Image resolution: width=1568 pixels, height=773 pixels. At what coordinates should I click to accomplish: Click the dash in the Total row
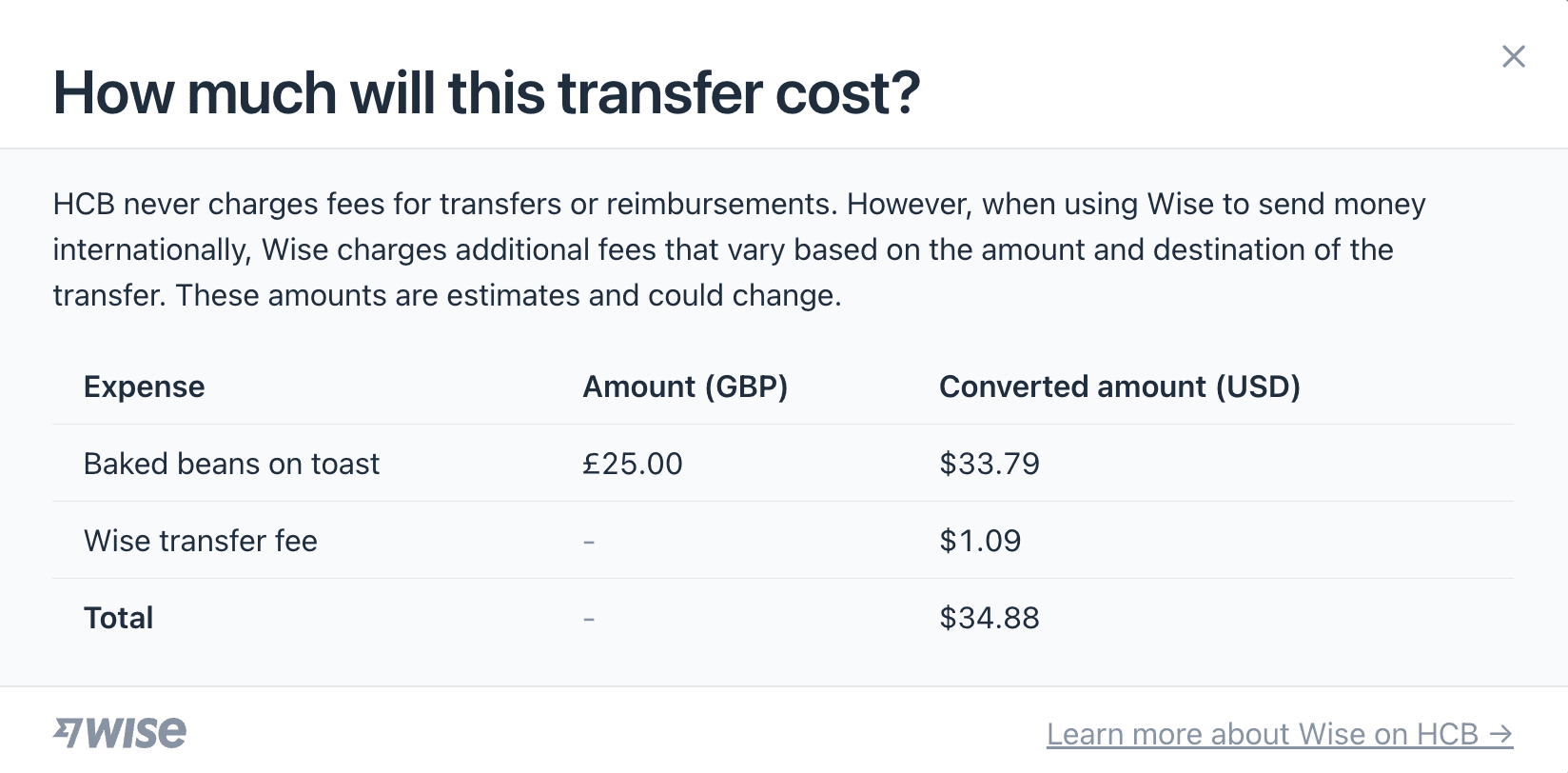[x=589, y=619]
